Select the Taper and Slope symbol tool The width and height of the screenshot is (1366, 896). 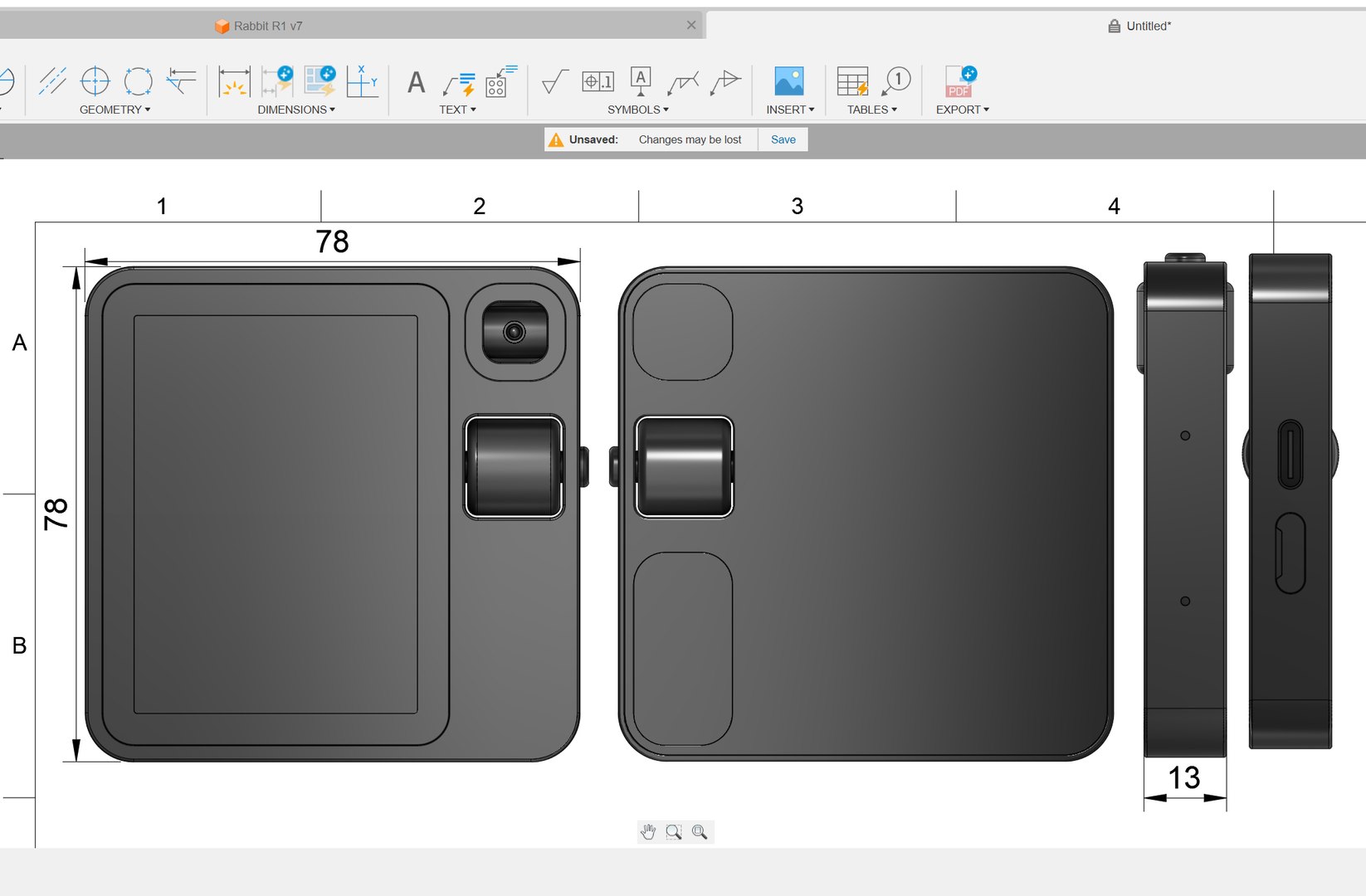coord(726,82)
